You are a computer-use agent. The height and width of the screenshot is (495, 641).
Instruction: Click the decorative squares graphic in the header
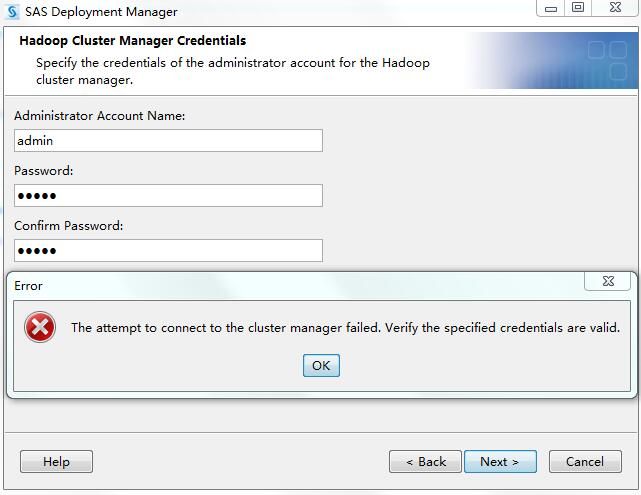[606, 61]
